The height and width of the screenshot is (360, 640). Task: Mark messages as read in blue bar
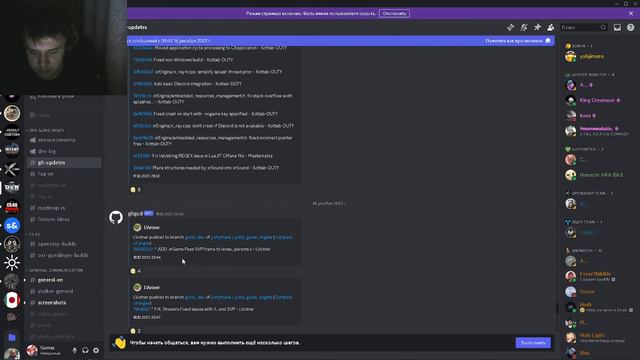[x=518, y=41]
